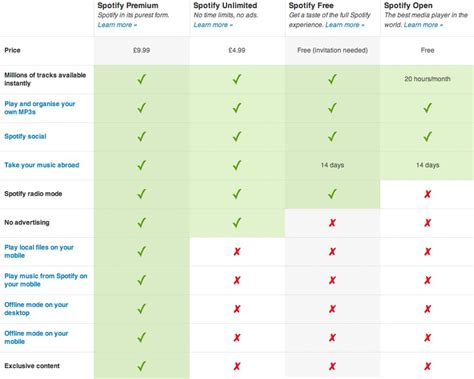Open the Play and organise your own MP3s link

[x=40, y=108]
